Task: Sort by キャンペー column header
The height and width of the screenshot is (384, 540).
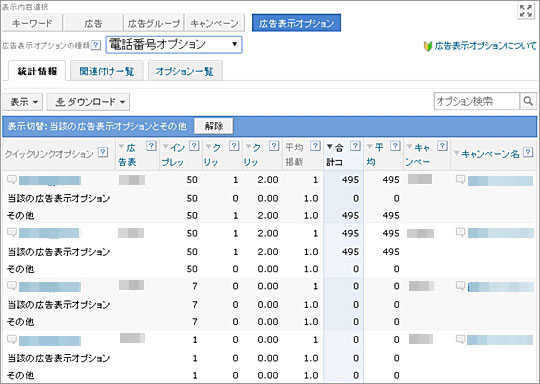Action: (x=419, y=155)
